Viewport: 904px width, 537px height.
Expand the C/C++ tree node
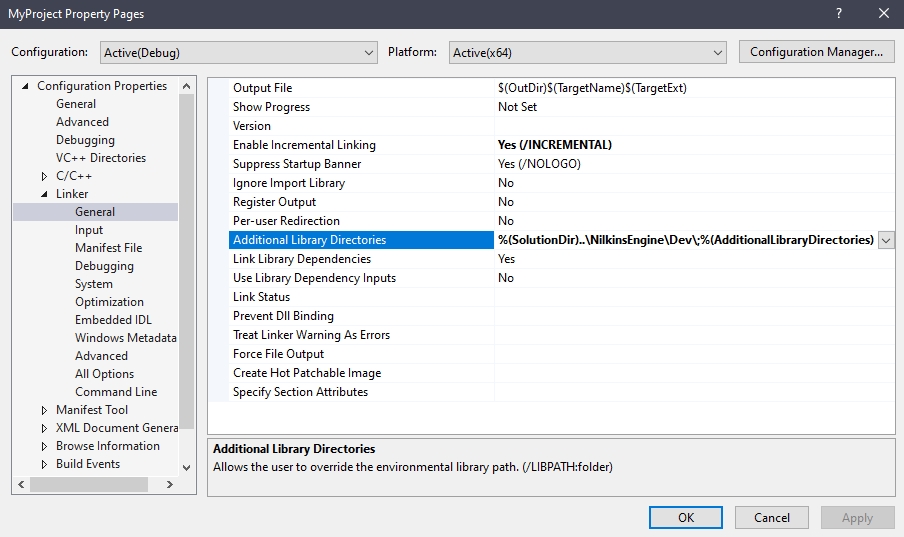44,176
